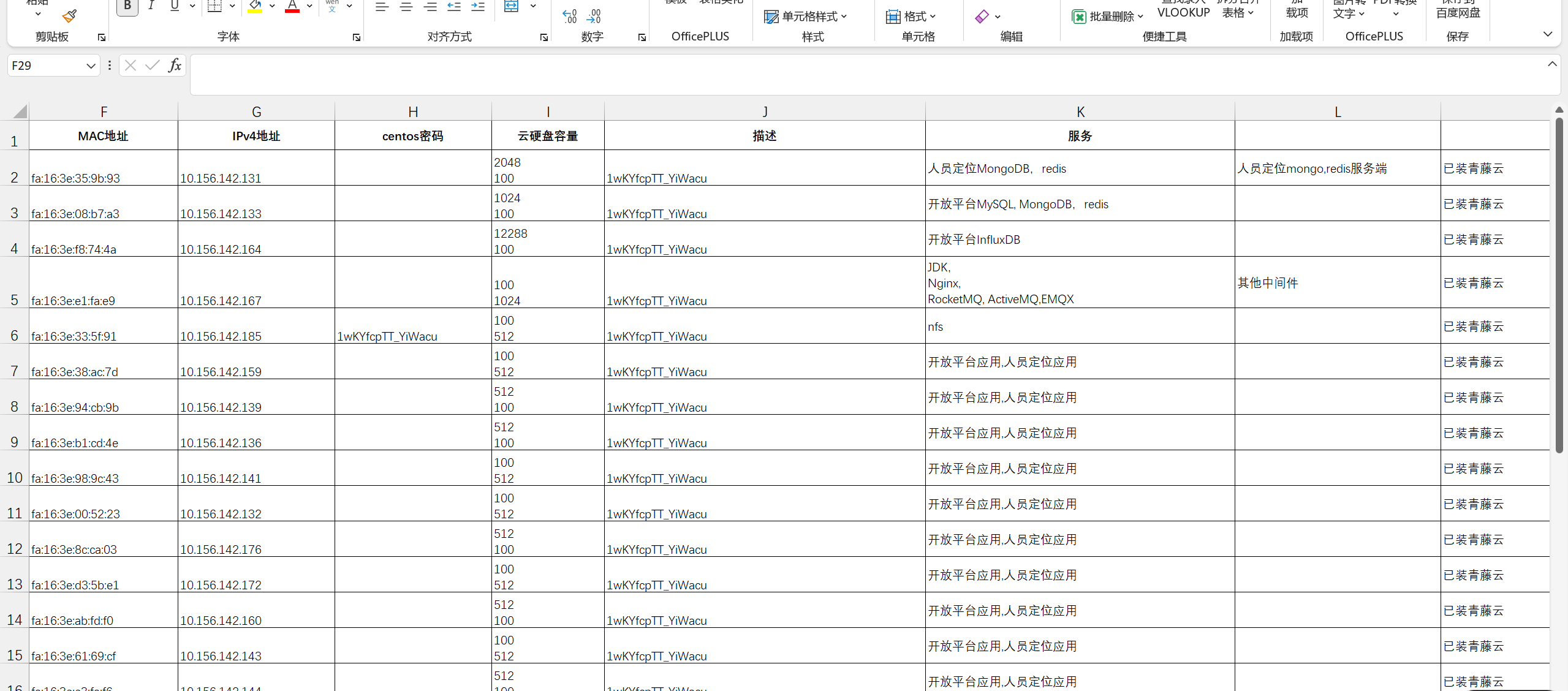Click 保存到百度网盘 button
1568x691 pixels.
(1458, 9)
